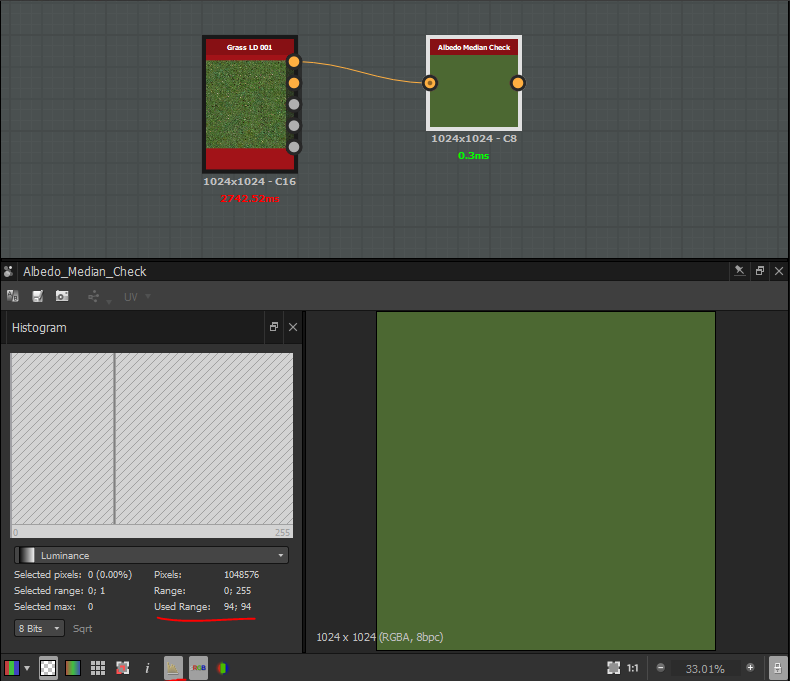The width and height of the screenshot is (790, 681).
Task: Click the camera snapshot icon
Action: point(62,297)
